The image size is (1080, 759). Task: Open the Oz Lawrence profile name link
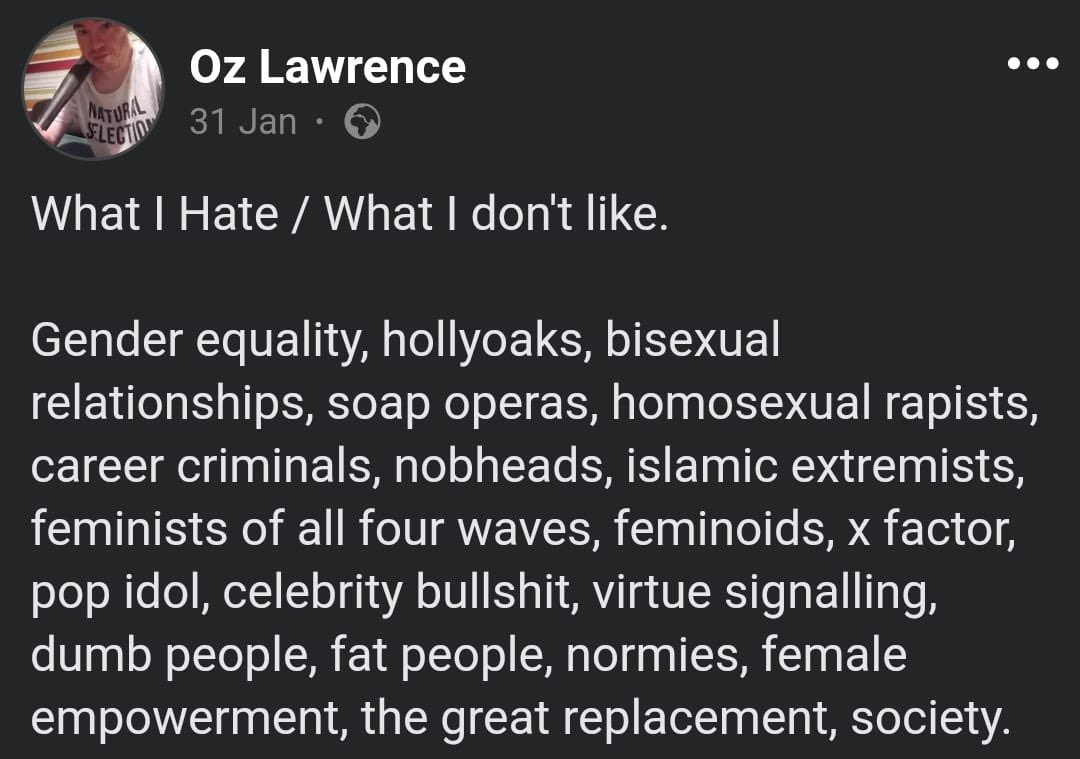click(328, 67)
